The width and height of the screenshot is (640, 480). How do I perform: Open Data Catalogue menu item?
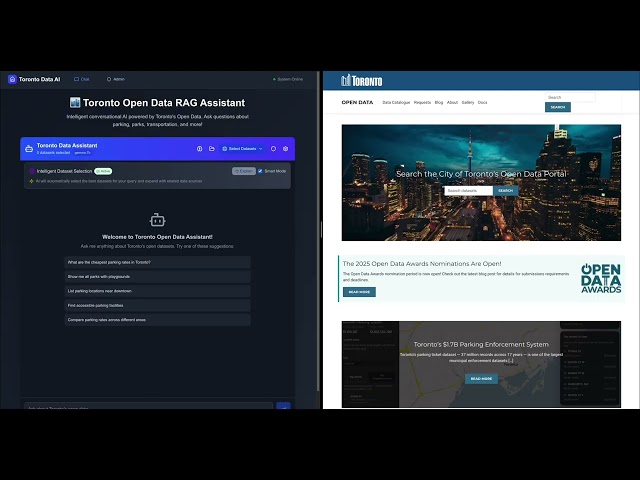[396, 102]
